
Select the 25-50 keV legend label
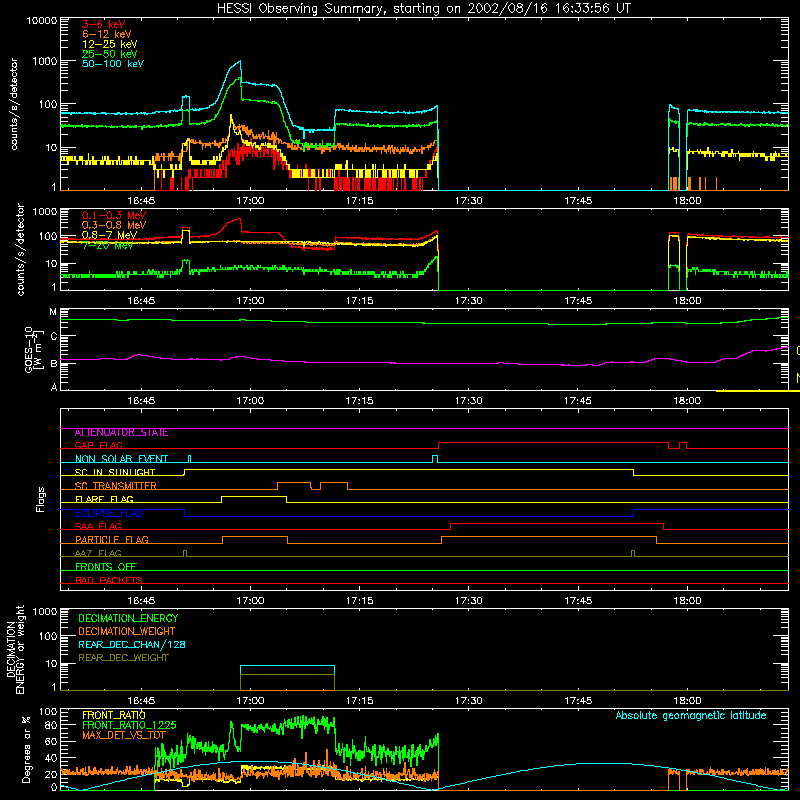coord(110,54)
